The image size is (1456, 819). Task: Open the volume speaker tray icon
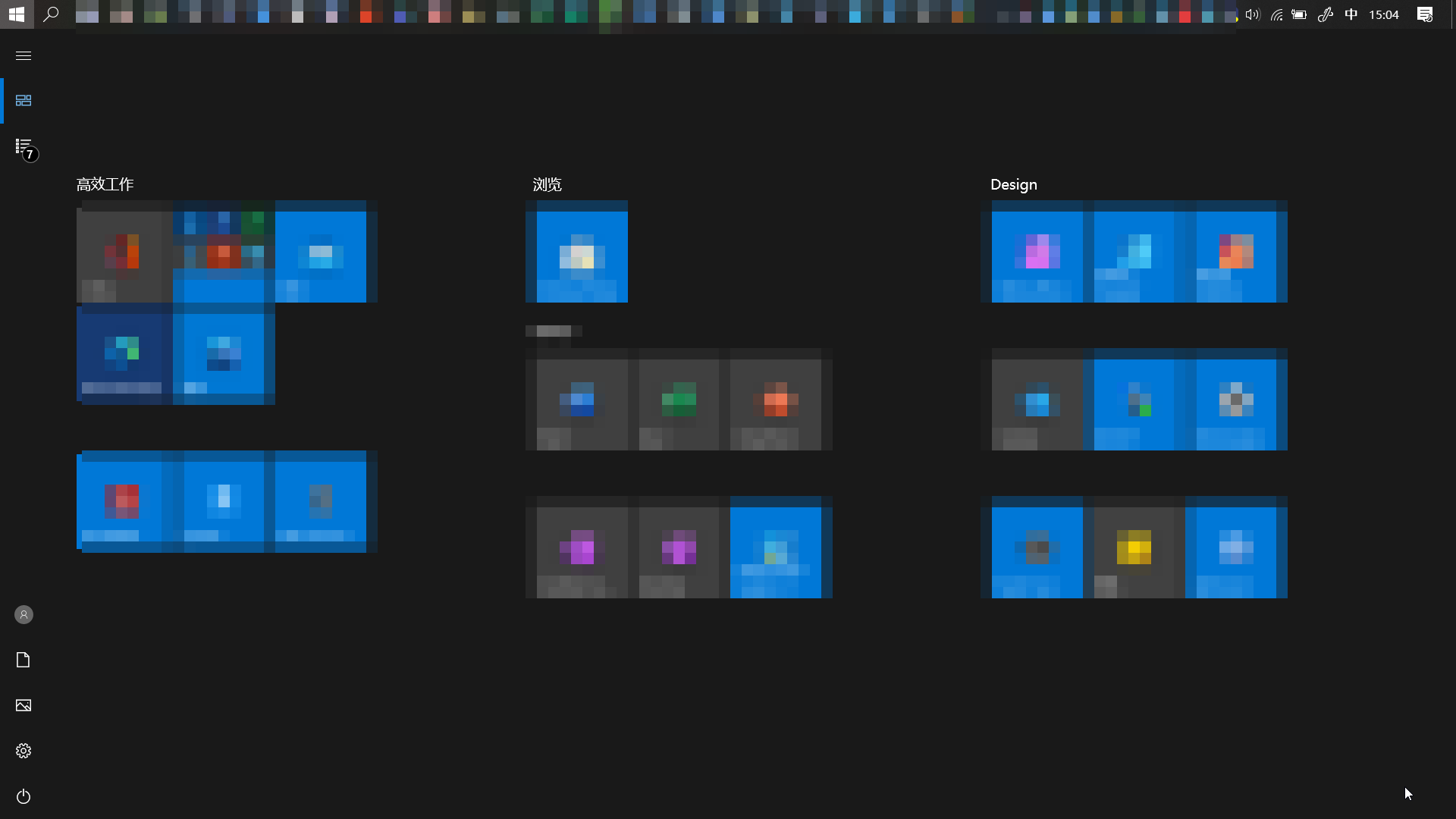1252,14
